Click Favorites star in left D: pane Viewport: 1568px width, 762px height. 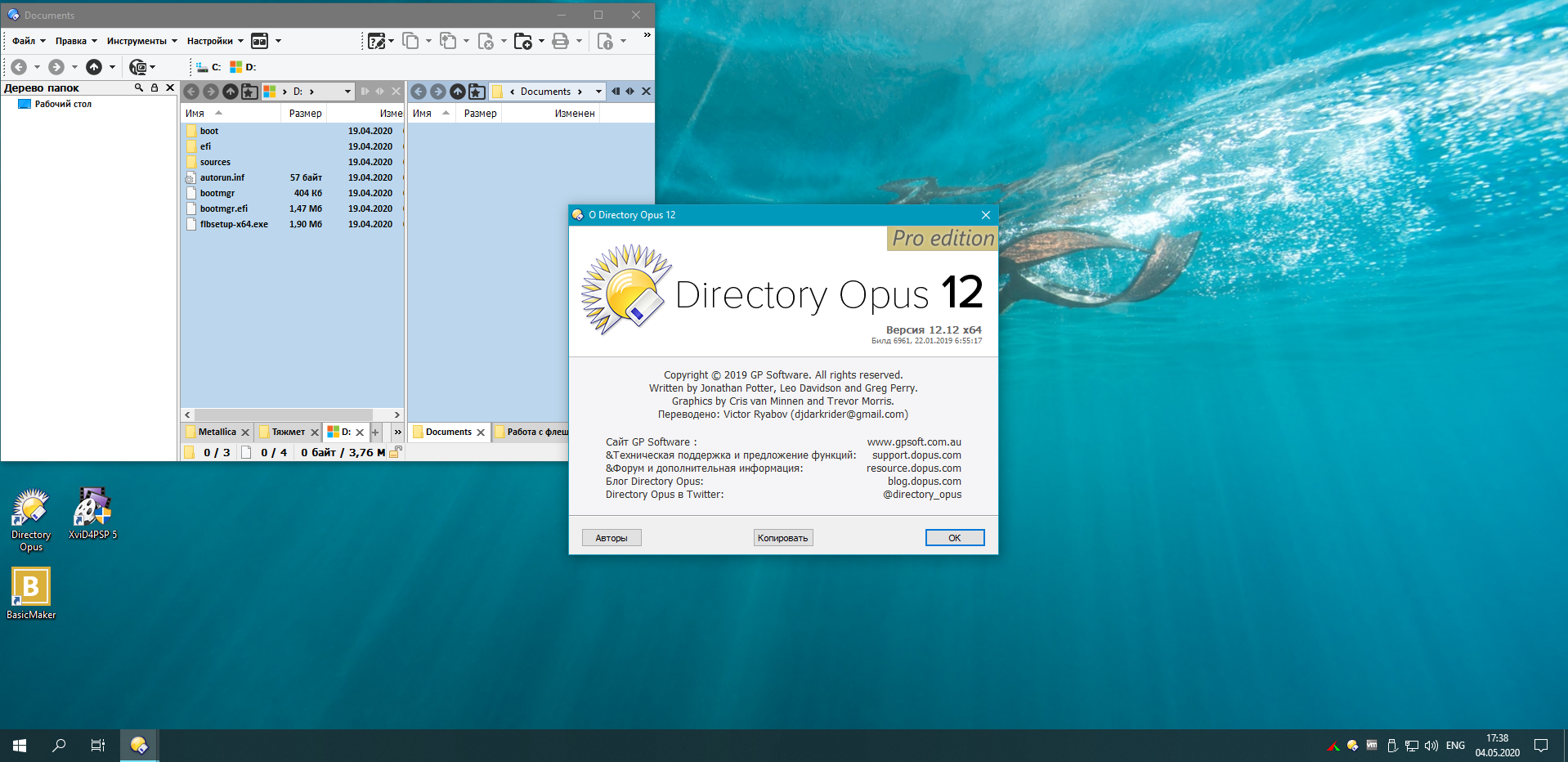[x=249, y=92]
